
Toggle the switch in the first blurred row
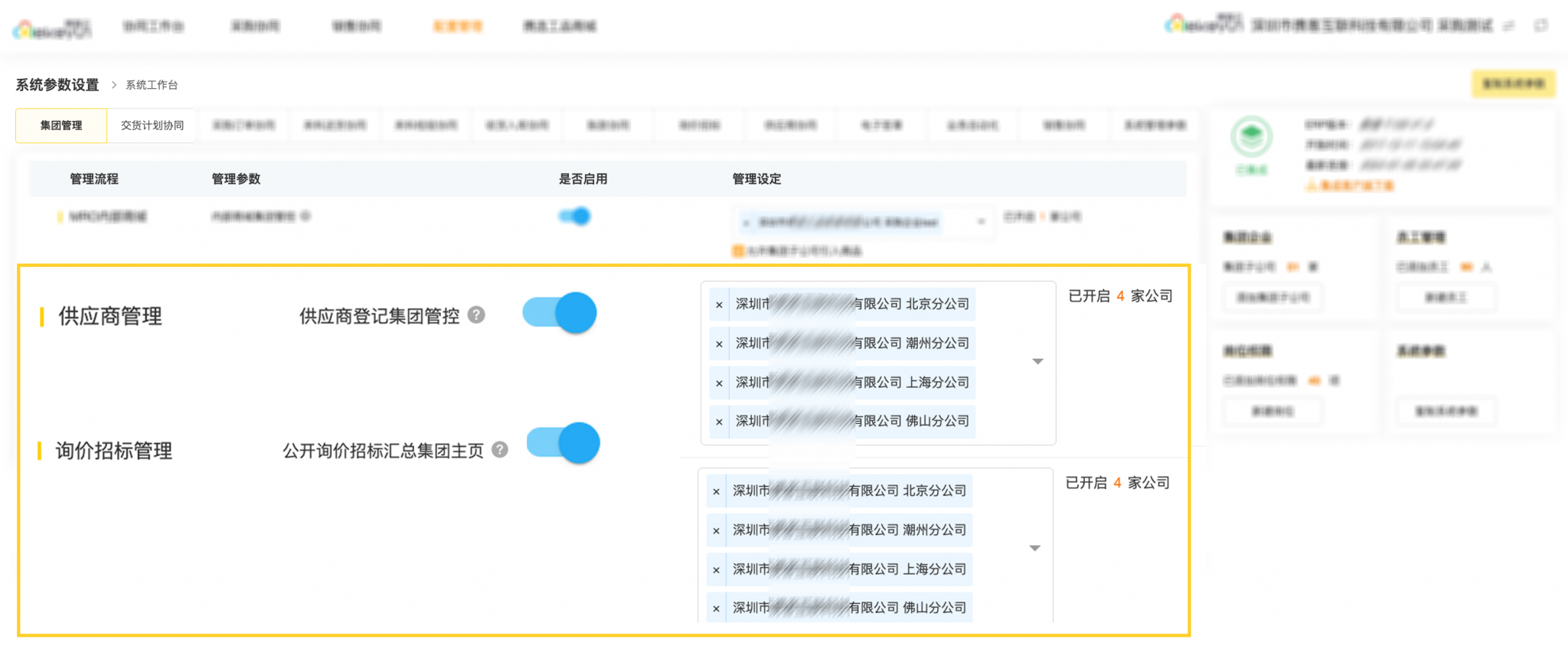(575, 217)
